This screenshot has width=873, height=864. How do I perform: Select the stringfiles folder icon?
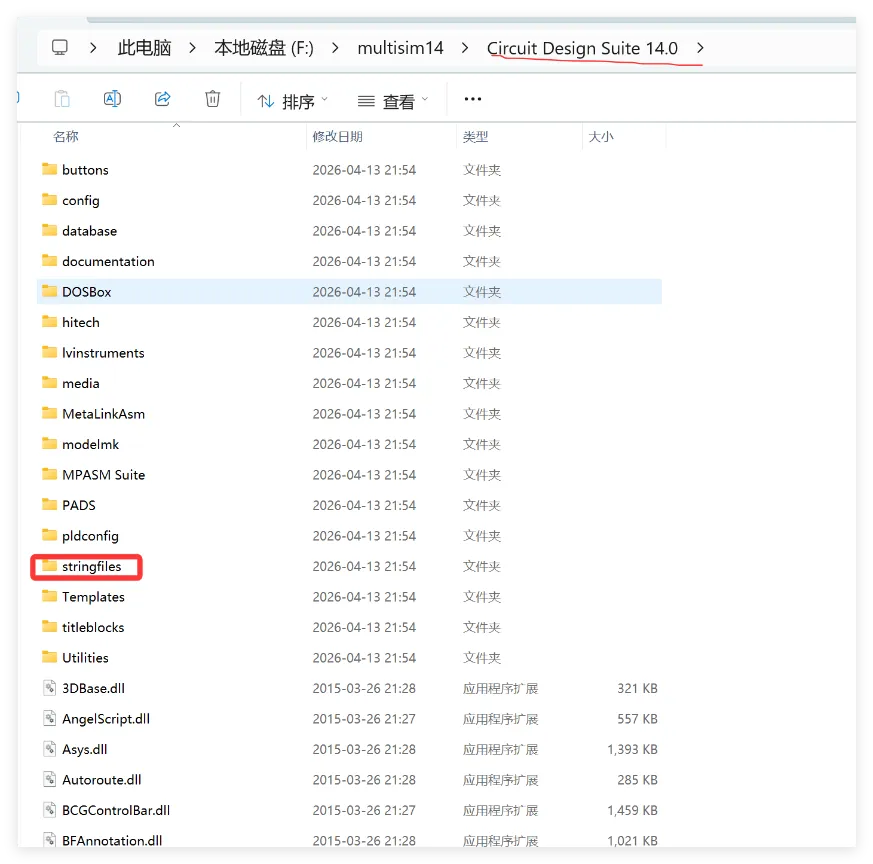[50, 566]
